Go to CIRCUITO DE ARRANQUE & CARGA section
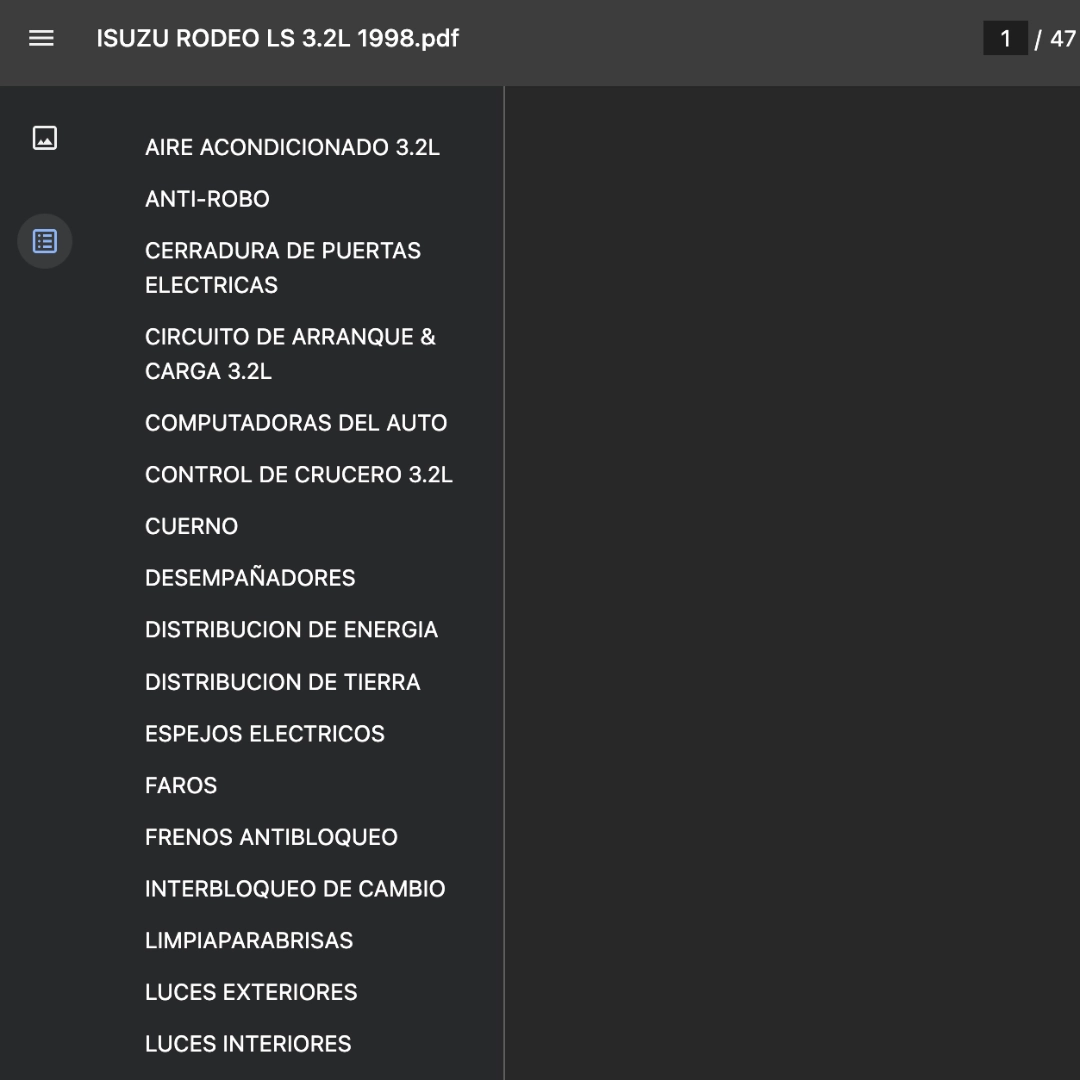1080x1080 pixels. pos(291,354)
